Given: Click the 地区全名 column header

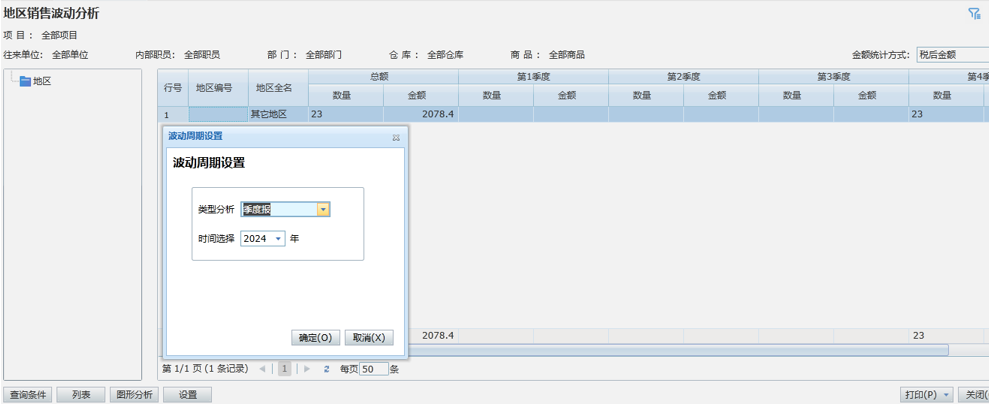Looking at the screenshot, I should tap(274, 88).
